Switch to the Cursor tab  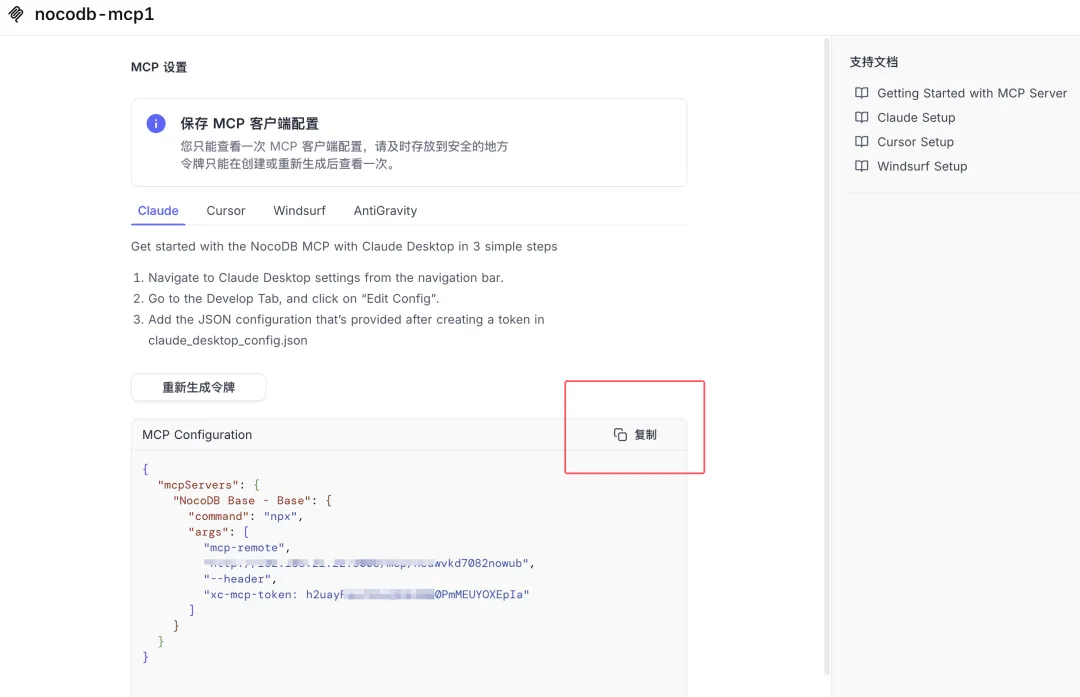[226, 211]
